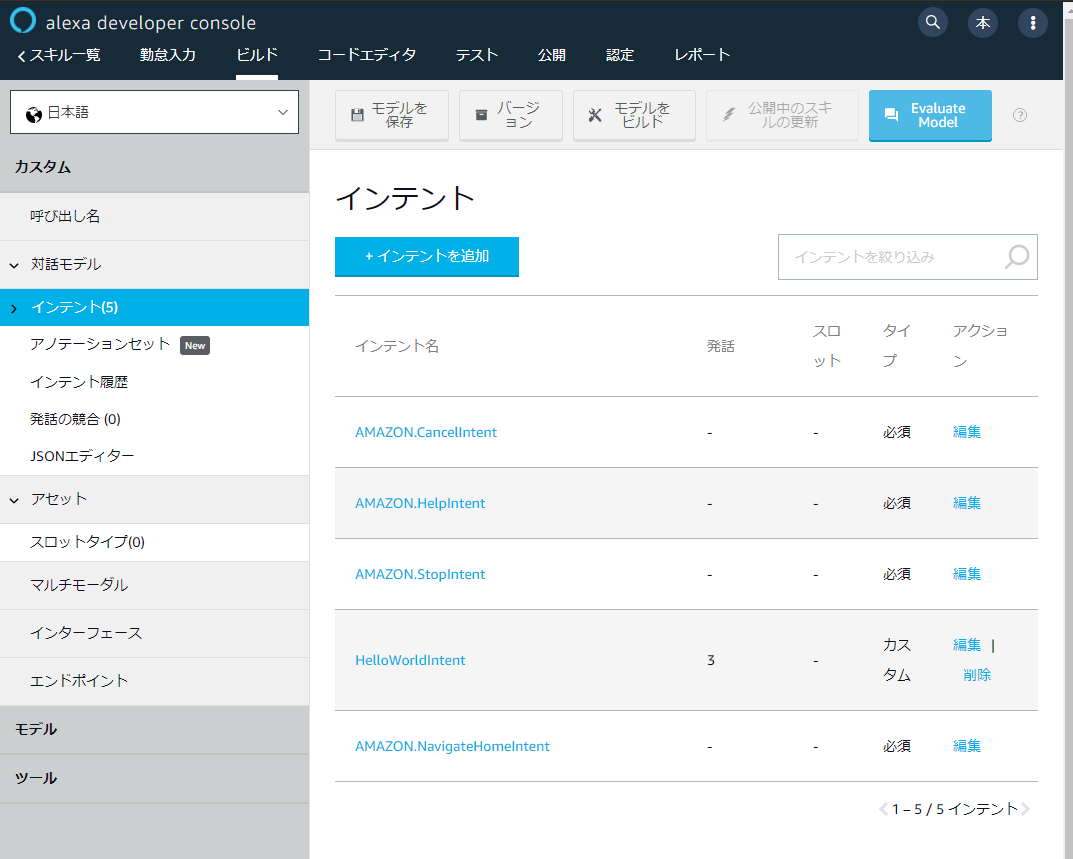Select the カスタム sidebar header
The image size is (1073, 859).
[155, 168]
